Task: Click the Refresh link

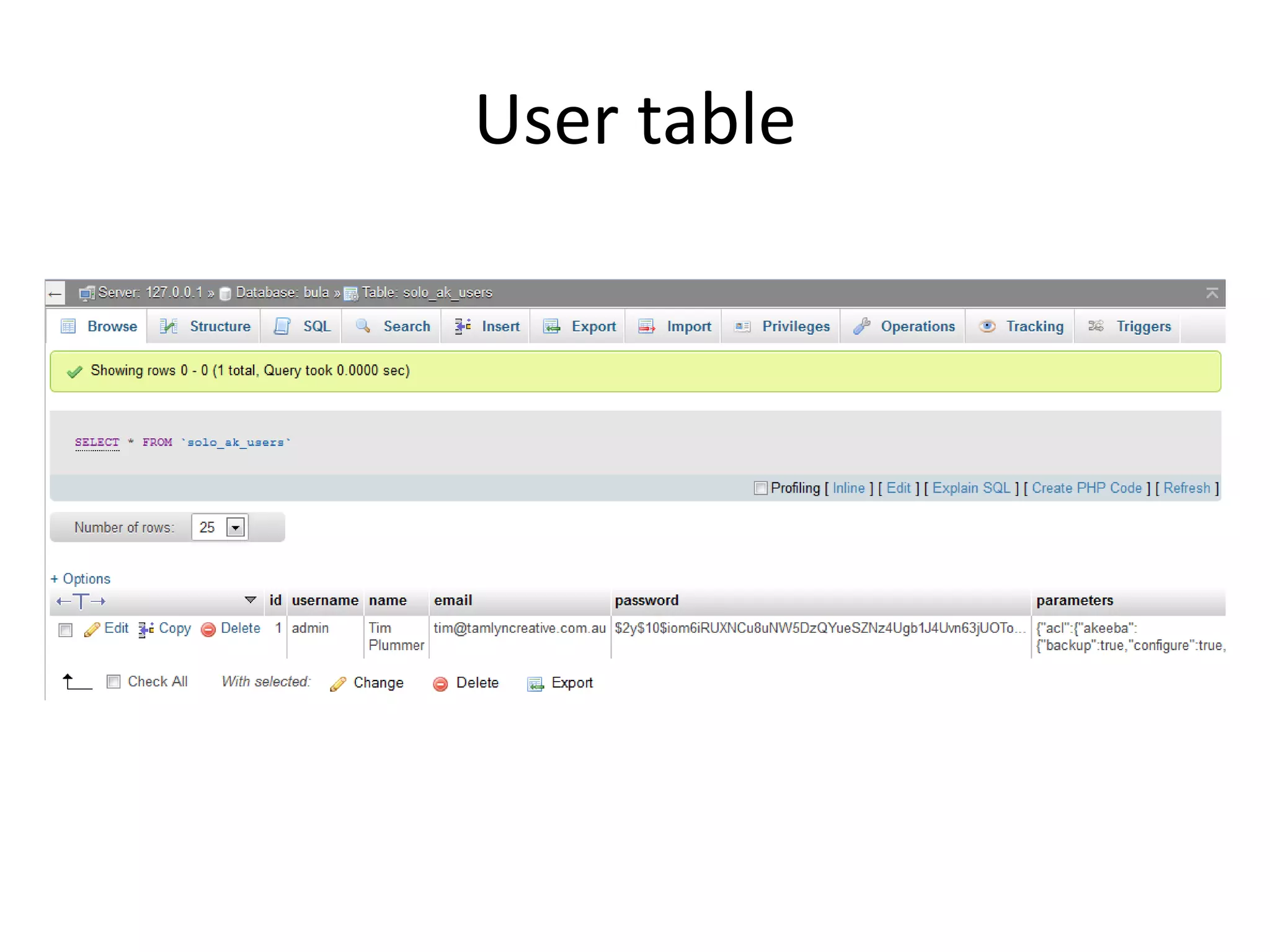Action: [1186, 488]
